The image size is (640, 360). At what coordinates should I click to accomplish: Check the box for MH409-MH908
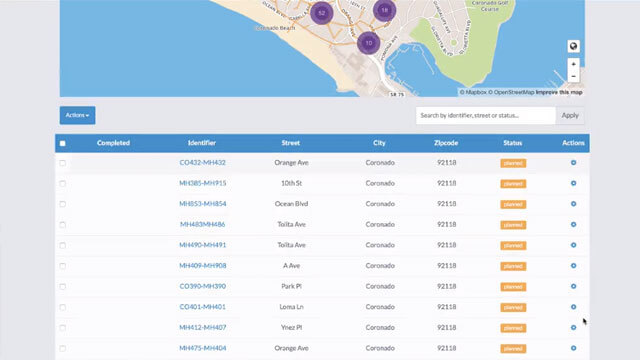(x=62, y=266)
